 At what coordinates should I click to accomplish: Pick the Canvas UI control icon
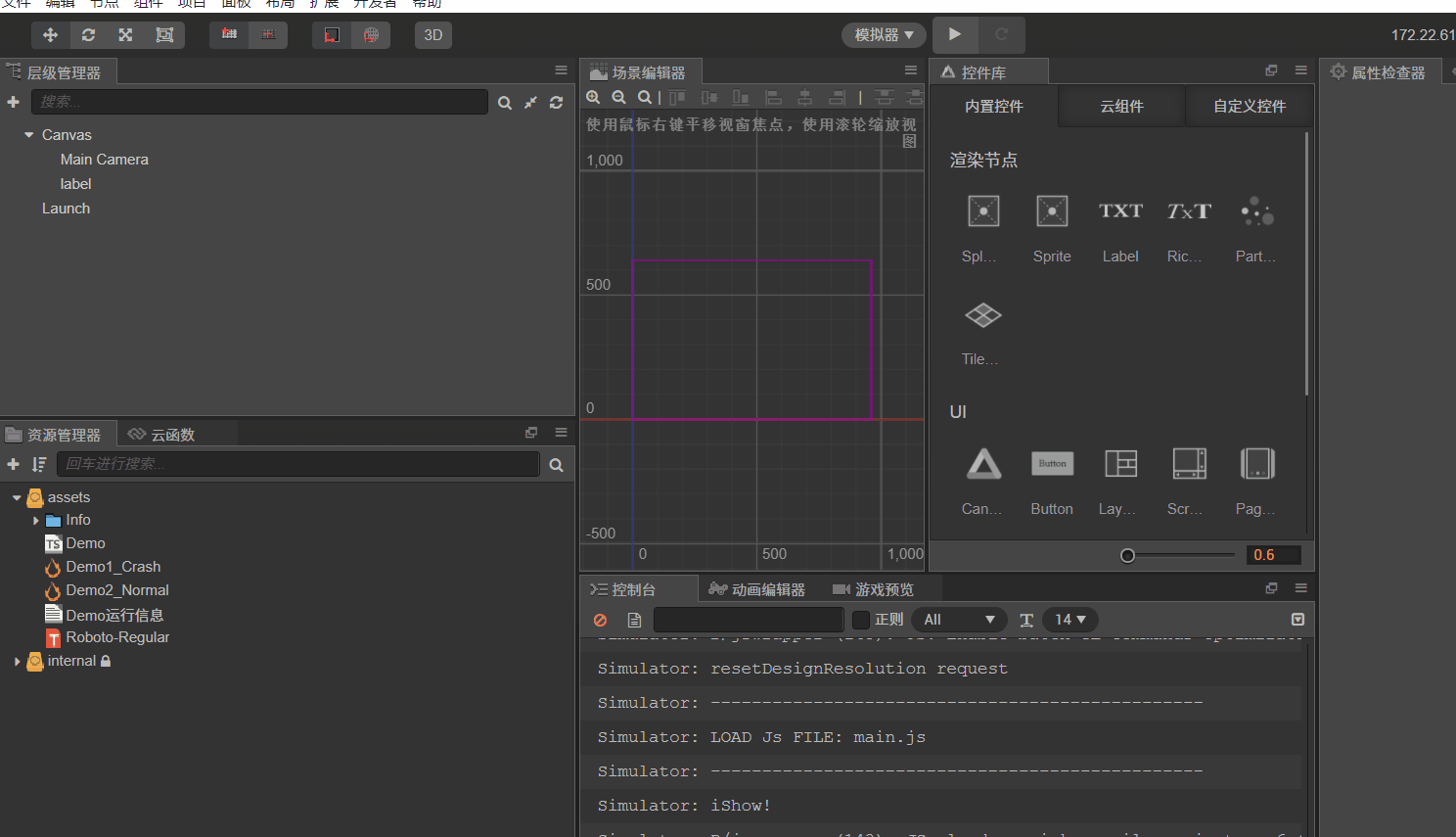(983, 464)
